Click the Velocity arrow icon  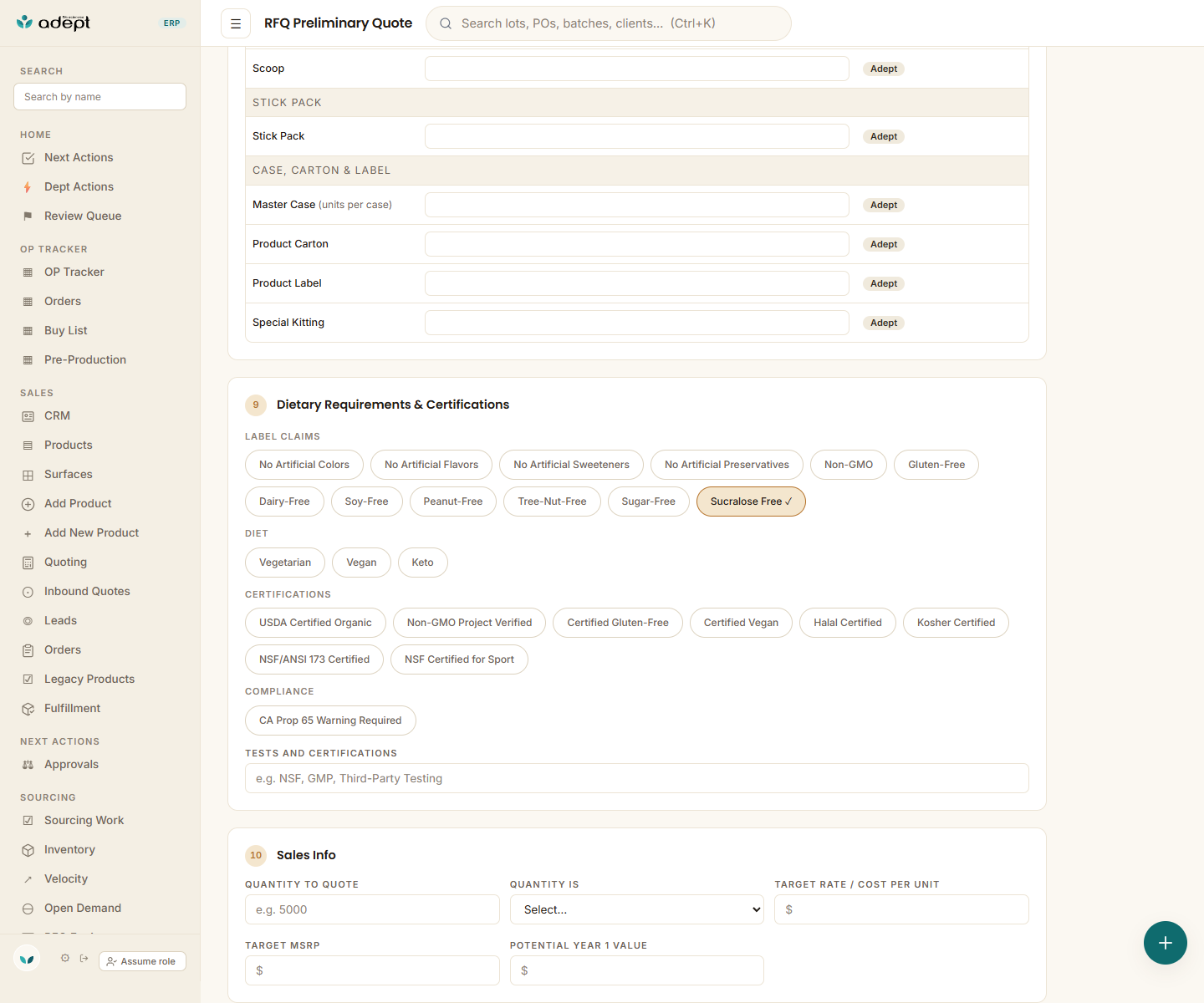pos(28,879)
